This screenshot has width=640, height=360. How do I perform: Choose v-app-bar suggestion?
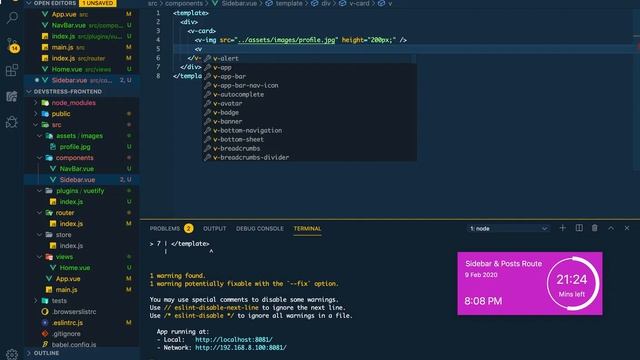tap(310, 76)
